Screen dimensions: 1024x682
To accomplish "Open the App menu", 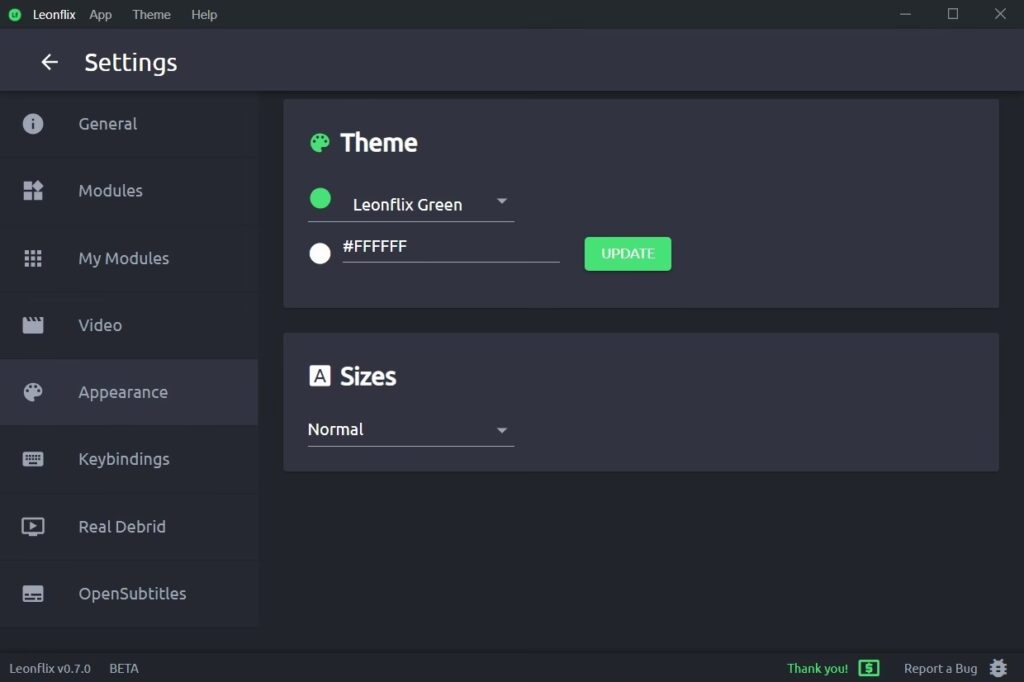I will (x=100, y=15).
